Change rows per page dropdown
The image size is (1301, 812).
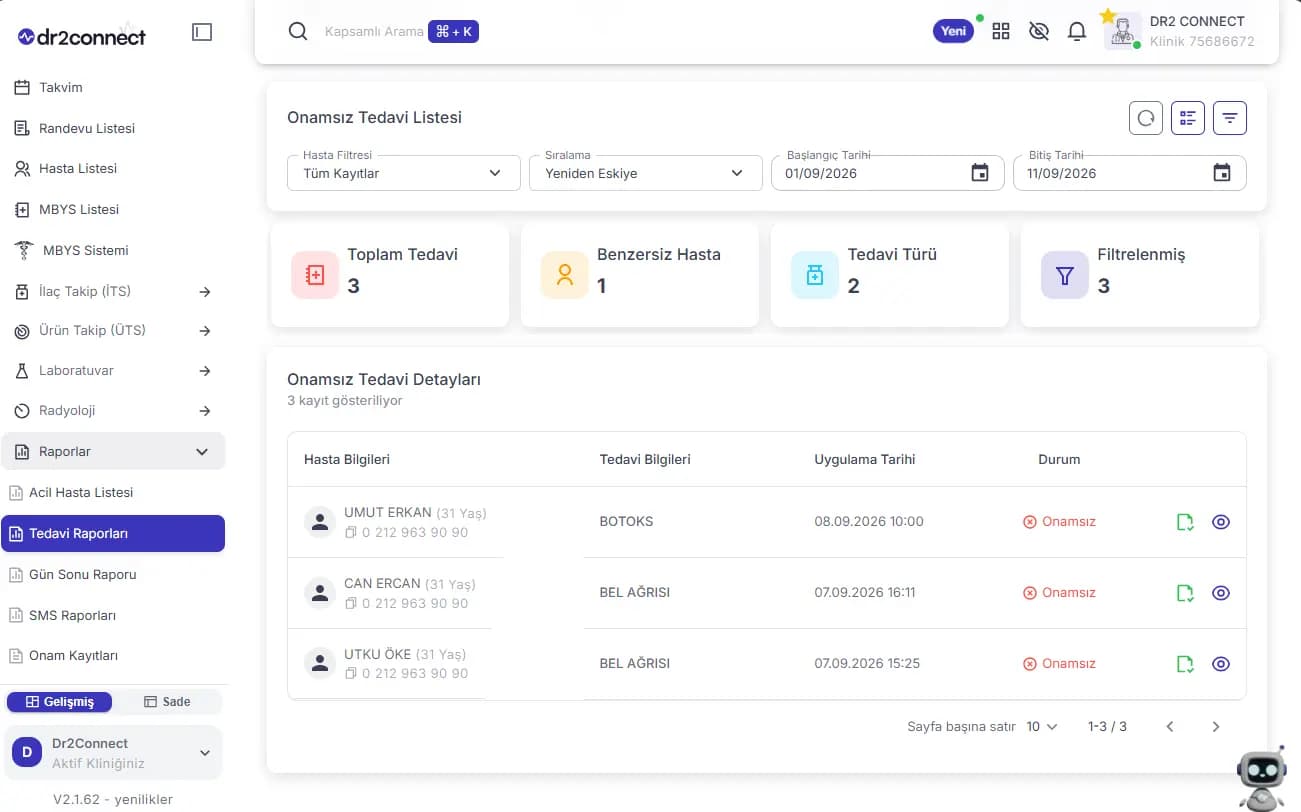(1041, 727)
